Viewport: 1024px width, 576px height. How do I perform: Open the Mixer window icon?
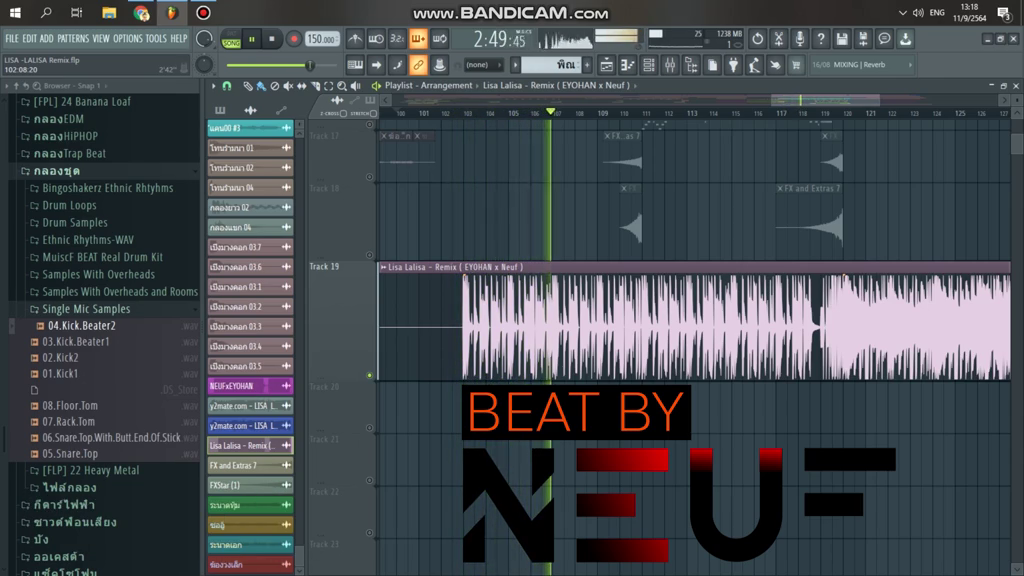(670, 65)
